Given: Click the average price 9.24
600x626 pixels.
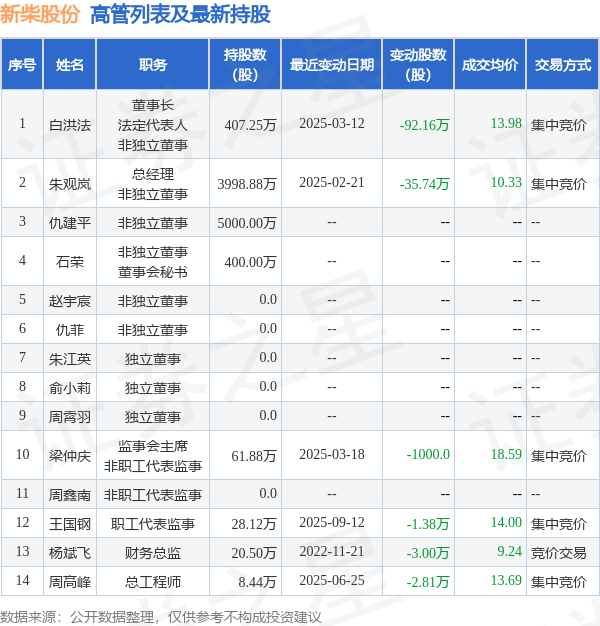Looking at the screenshot, I should [x=510, y=551].
